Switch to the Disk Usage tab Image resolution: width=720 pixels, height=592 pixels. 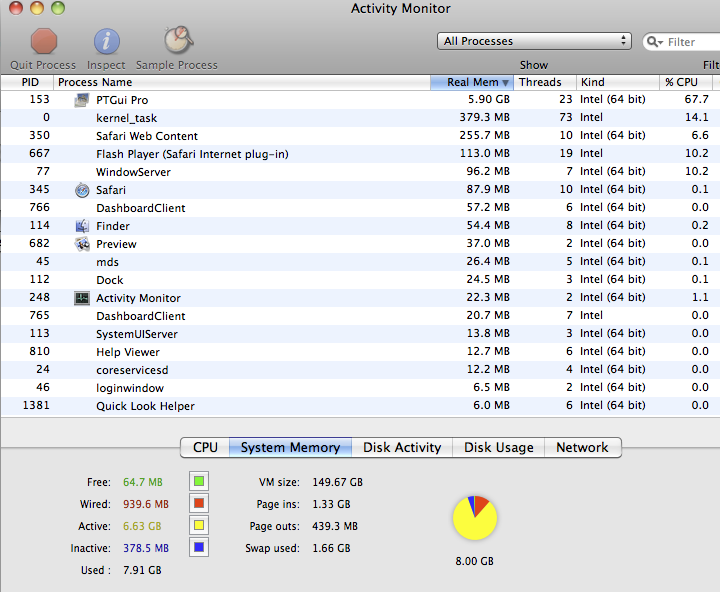pyautogui.click(x=499, y=447)
